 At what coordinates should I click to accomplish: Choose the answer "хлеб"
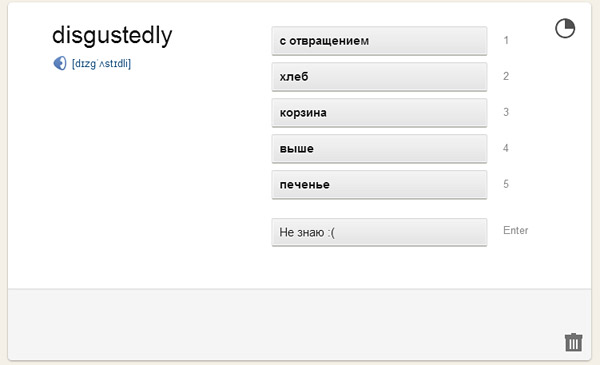pos(379,77)
